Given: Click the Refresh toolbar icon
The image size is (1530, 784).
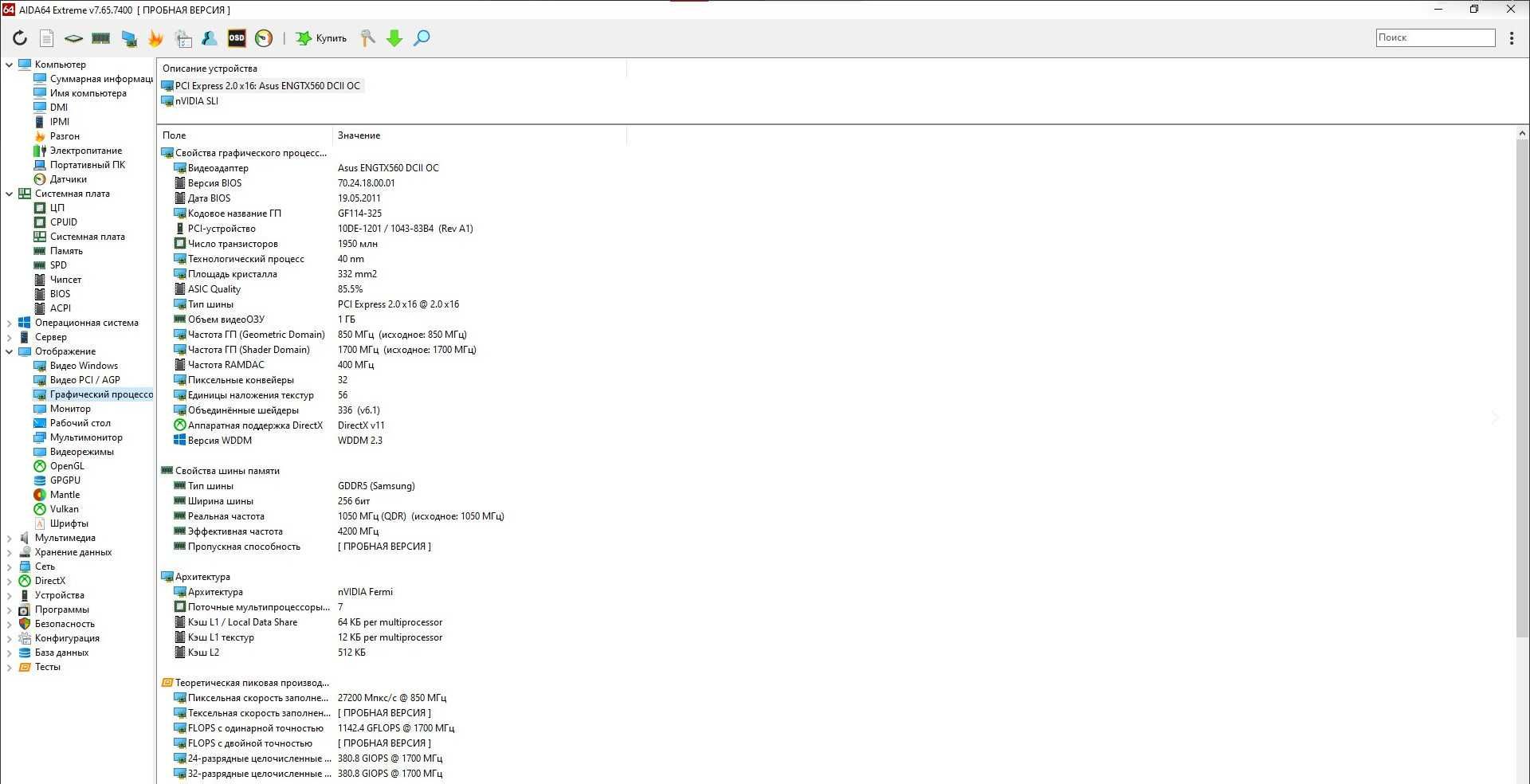Looking at the screenshot, I should point(20,38).
